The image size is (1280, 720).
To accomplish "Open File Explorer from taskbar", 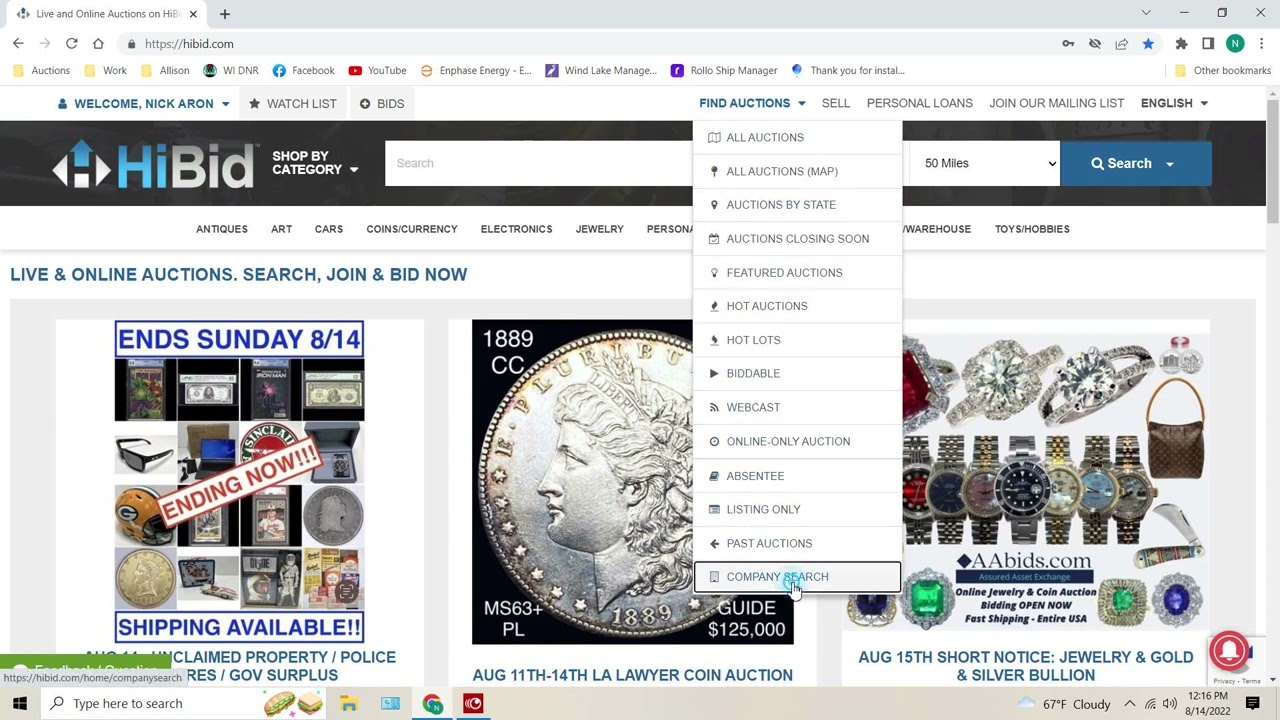I will 348,704.
